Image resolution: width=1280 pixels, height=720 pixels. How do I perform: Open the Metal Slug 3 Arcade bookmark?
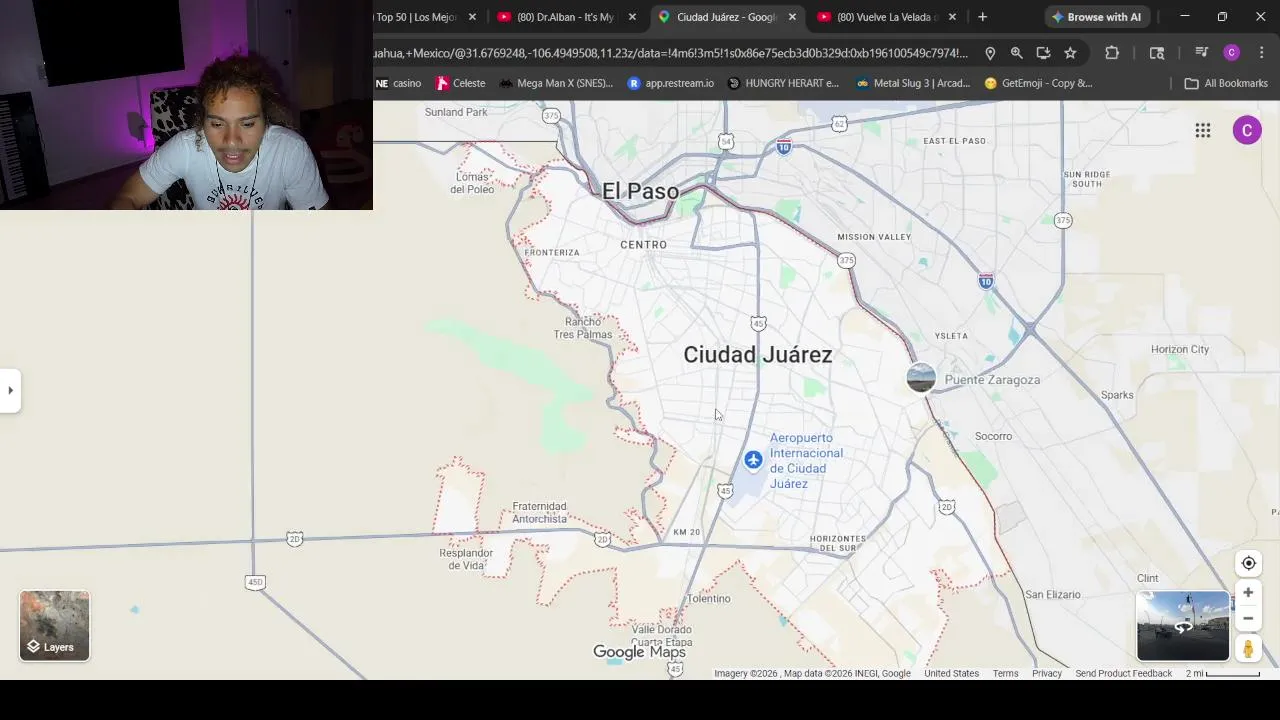pos(913,83)
